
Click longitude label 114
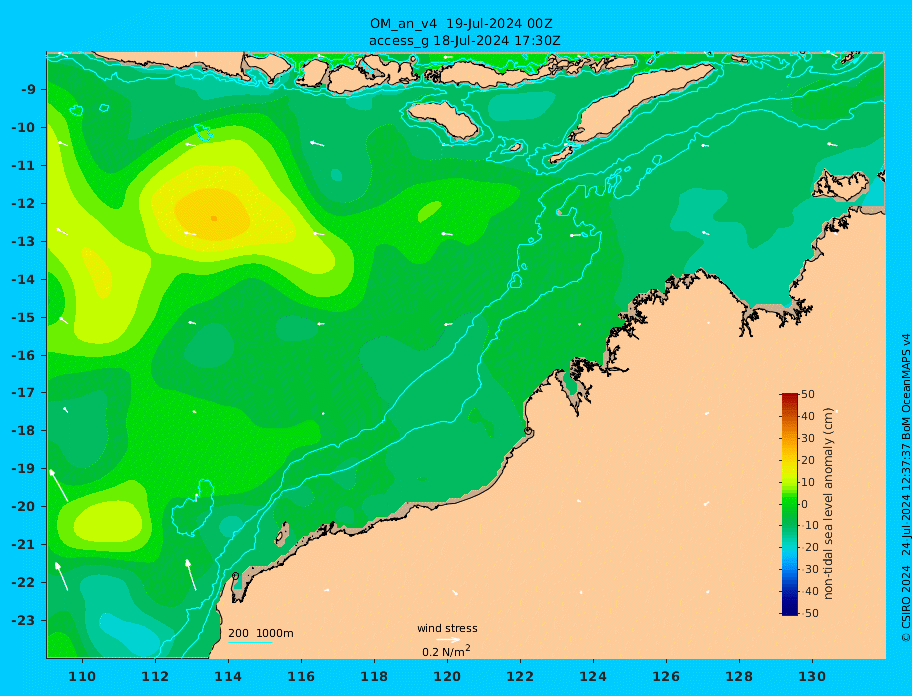tap(228, 676)
